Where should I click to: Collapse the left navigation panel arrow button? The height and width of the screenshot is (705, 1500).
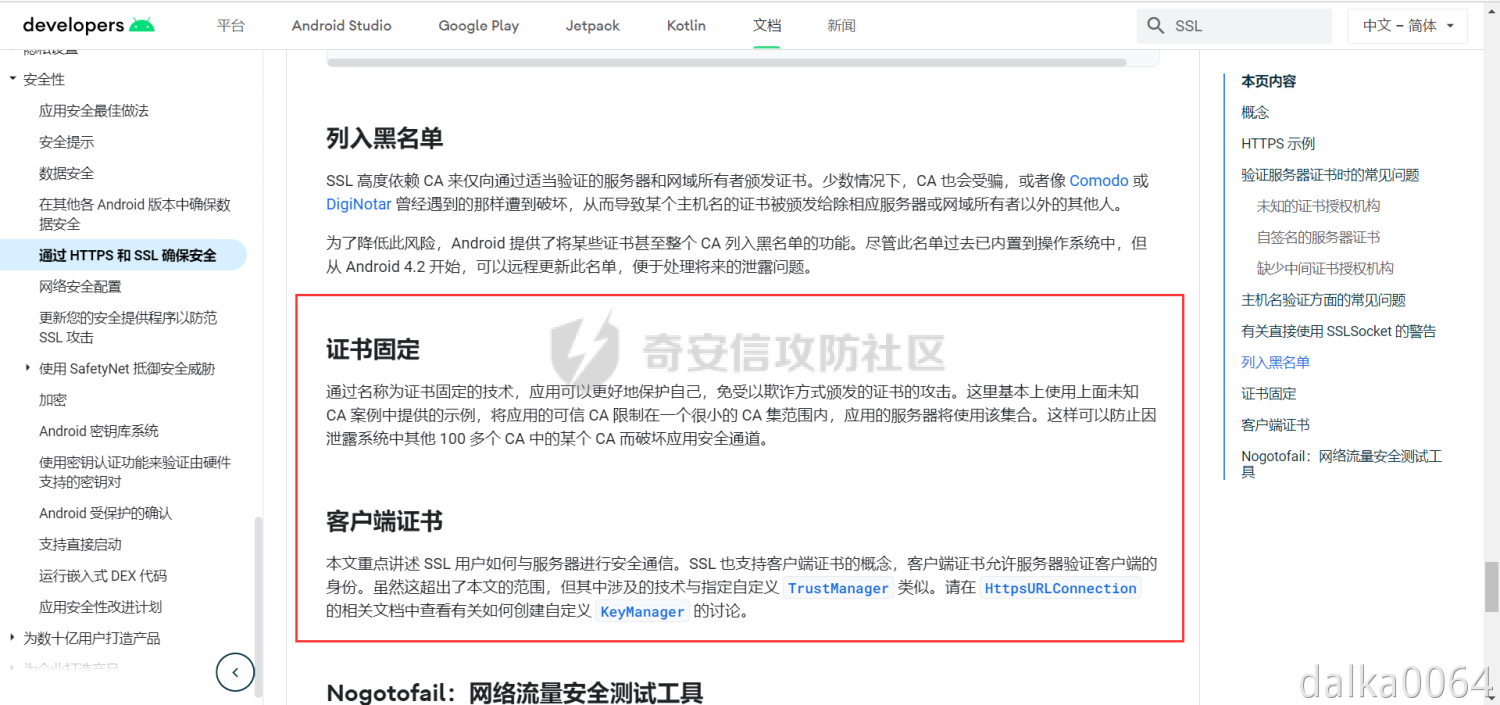point(235,672)
